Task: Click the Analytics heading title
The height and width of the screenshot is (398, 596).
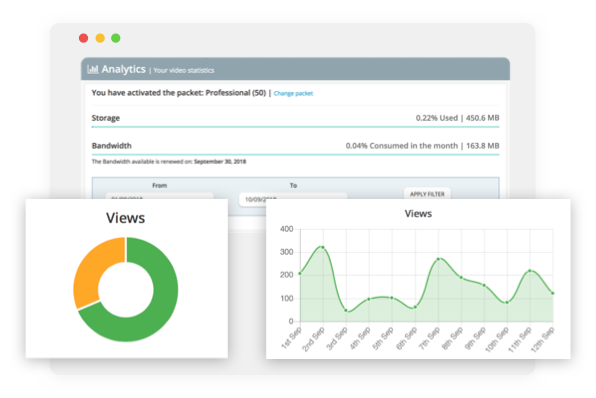Action: pos(124,69)
